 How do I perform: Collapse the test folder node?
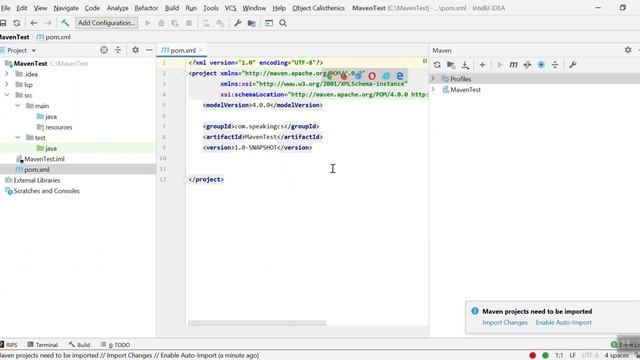[x=18, y=138]
